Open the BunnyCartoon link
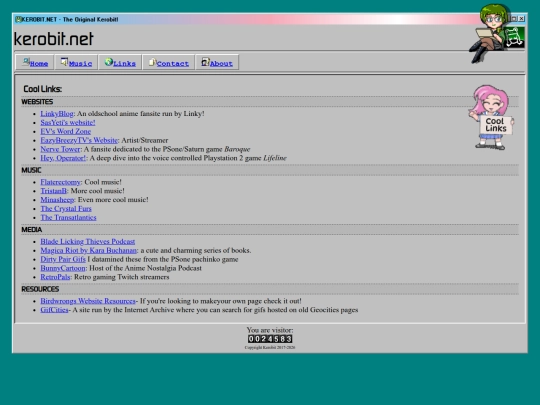Viewport: 540px width, 405px height. click(63, 269)
